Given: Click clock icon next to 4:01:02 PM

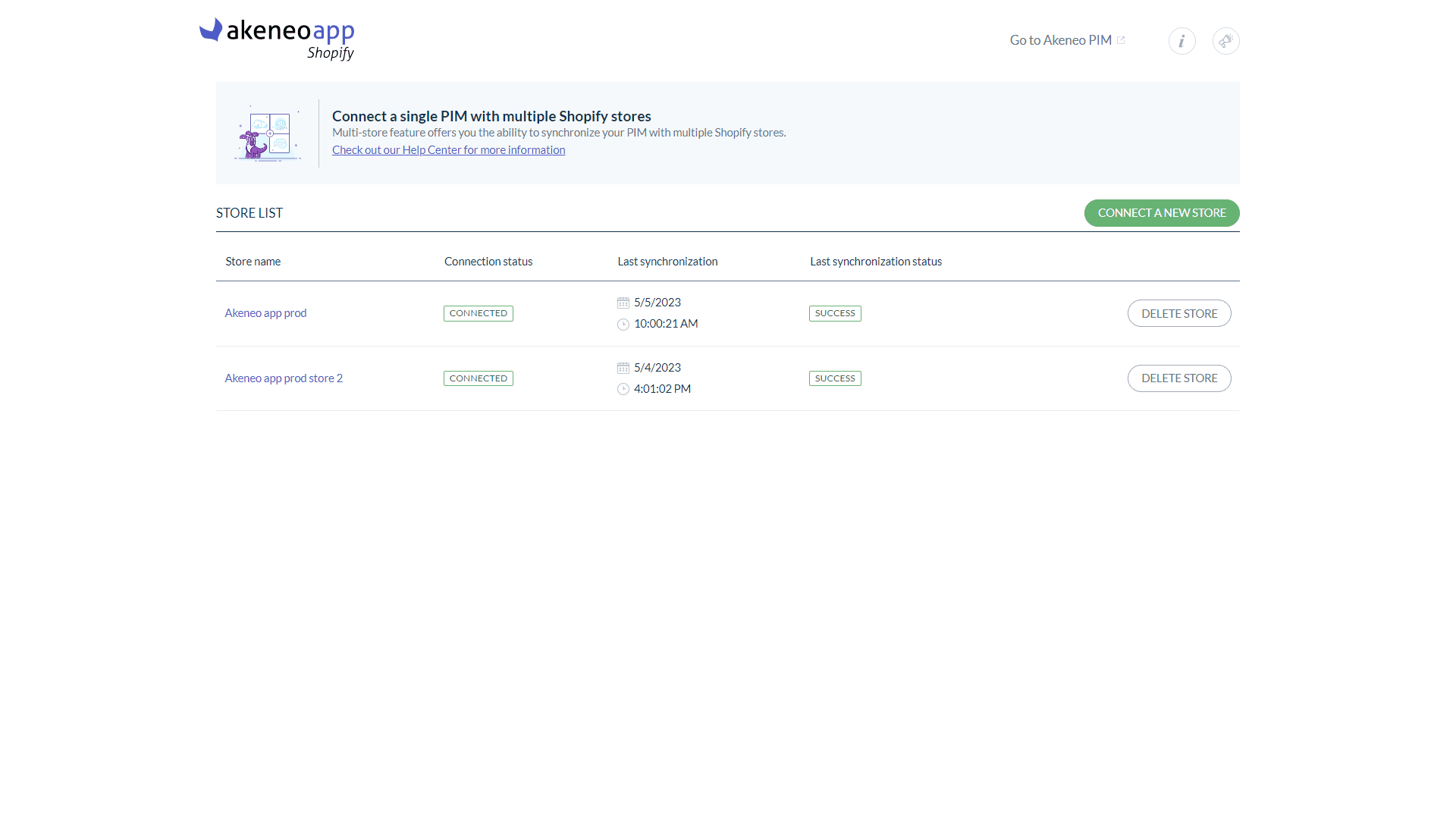Looking at the screenshot, I should coord(623,389).
